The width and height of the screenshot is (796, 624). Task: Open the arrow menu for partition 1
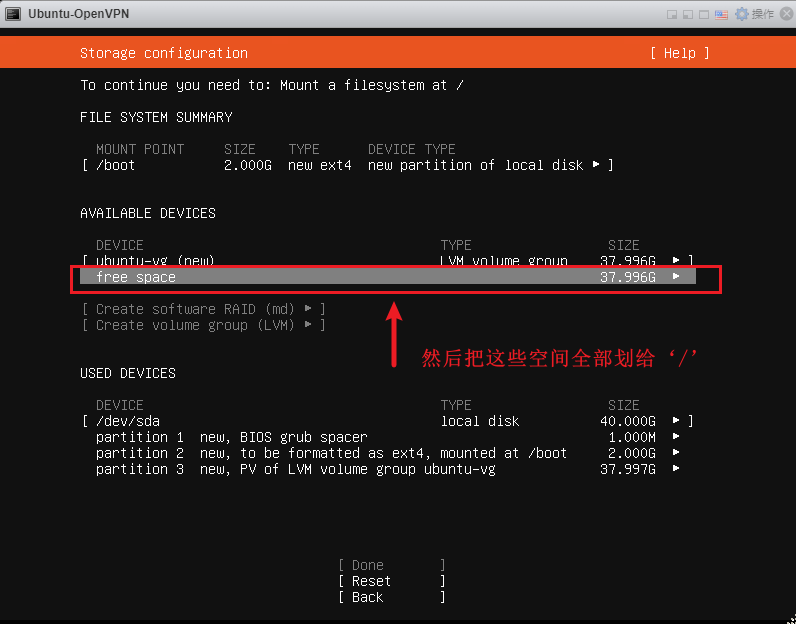point(676,436)
